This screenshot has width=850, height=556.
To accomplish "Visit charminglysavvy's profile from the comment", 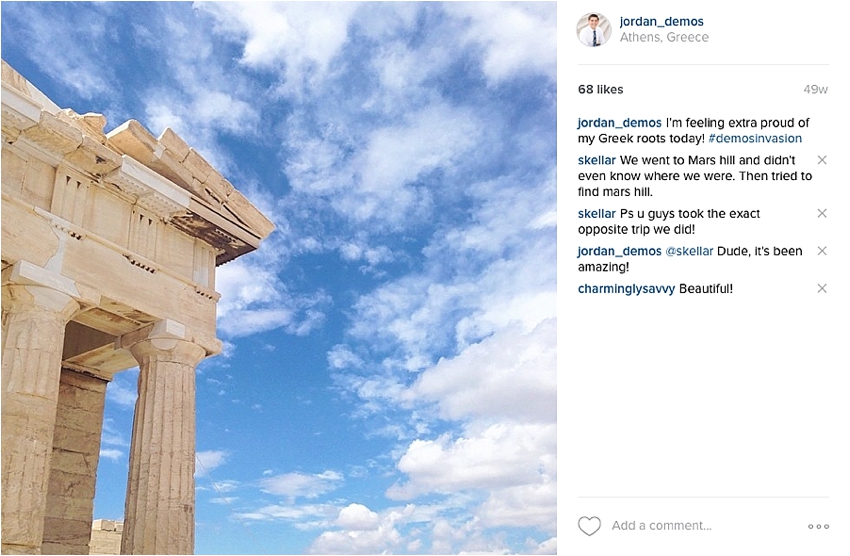I will tap(626, 289).
